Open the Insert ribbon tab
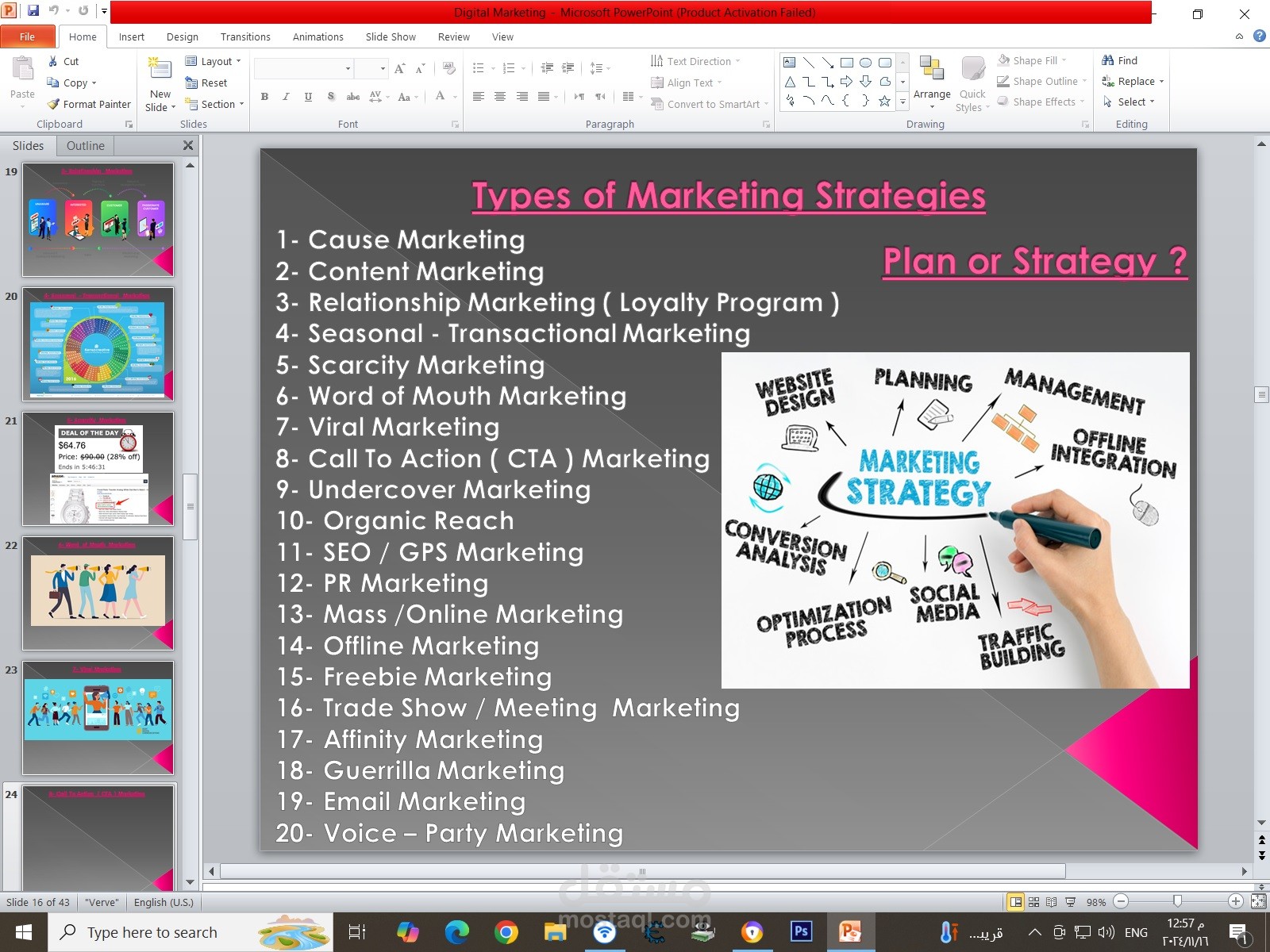Image resolution: width=1270 pixels, height=952 pixels. pos(132,36)
